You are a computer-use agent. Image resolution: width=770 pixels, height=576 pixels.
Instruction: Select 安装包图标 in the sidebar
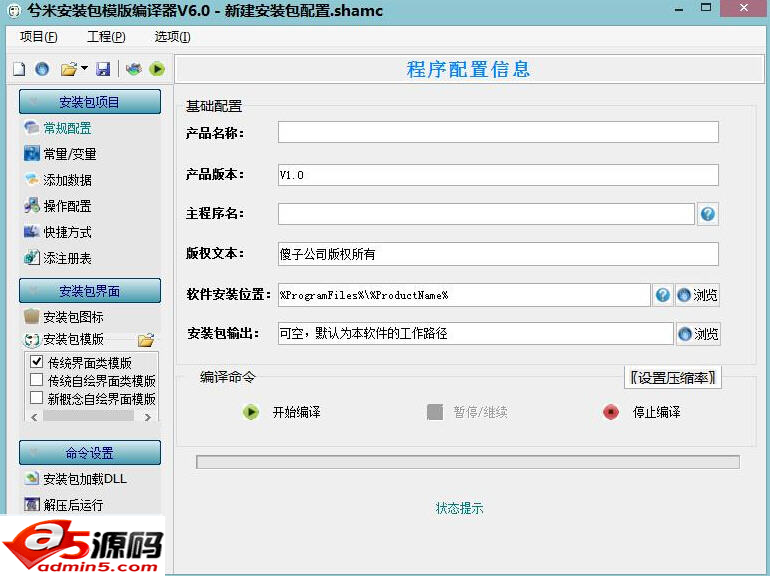(64, 317)
